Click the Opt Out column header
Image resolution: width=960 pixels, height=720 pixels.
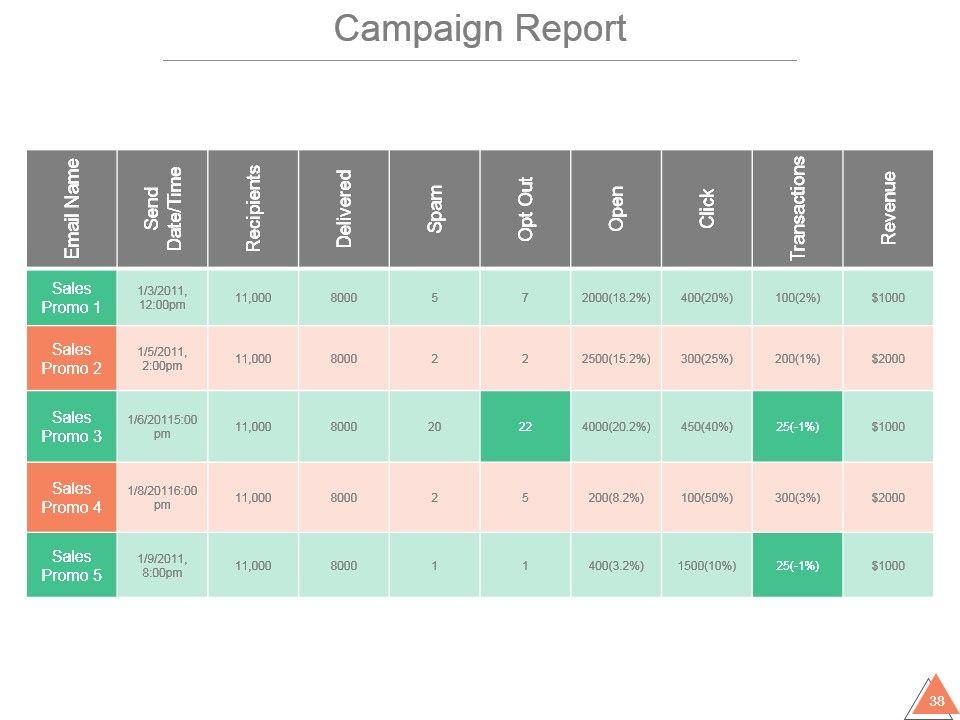click(525, 208)
